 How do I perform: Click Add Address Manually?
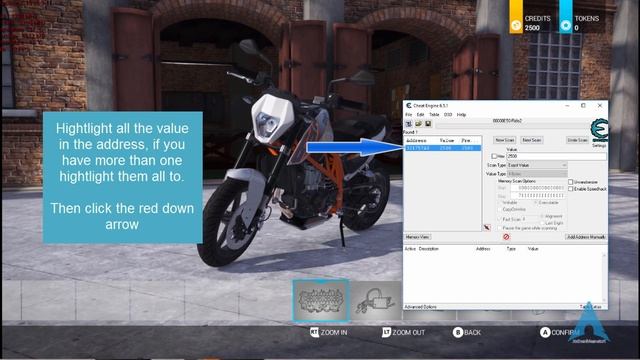pyautogui.click(x=586, y=237)
